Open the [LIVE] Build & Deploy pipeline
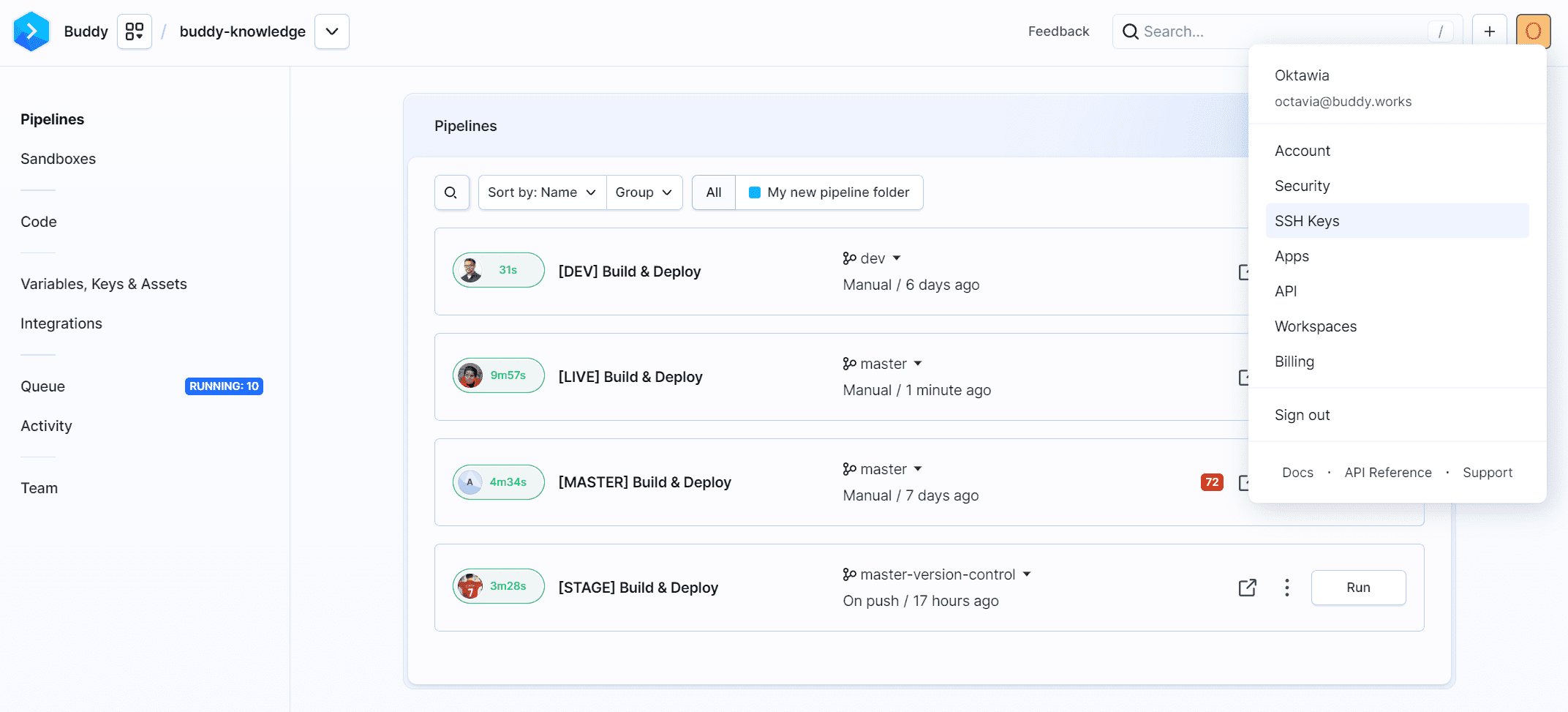Viewport: 1568px width, 712px height. [630, 377]
